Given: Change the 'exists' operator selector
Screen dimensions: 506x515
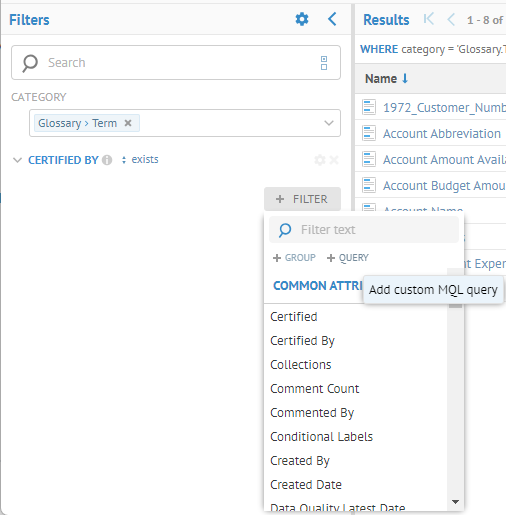Looking at the screenshot, I should [x=140, y=160].
